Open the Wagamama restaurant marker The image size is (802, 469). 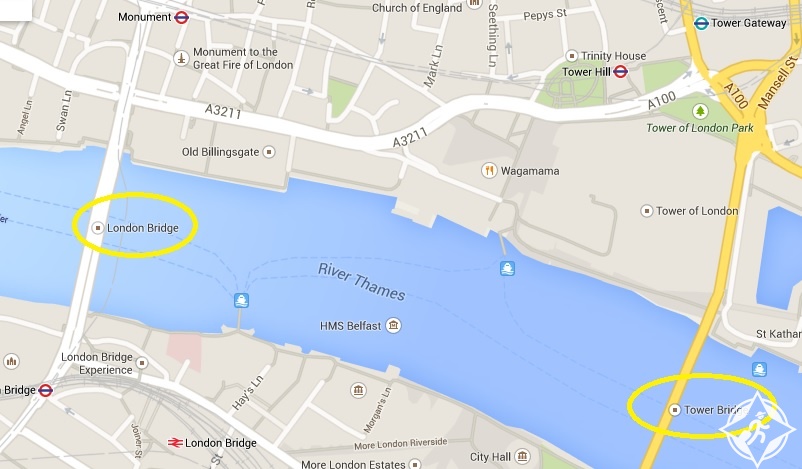[x=489, y=171]
